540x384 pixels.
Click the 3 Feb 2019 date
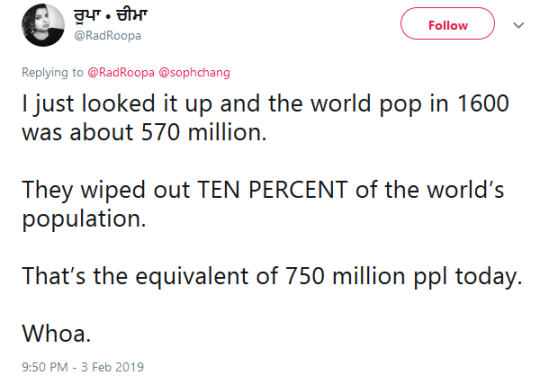point(112,367)
